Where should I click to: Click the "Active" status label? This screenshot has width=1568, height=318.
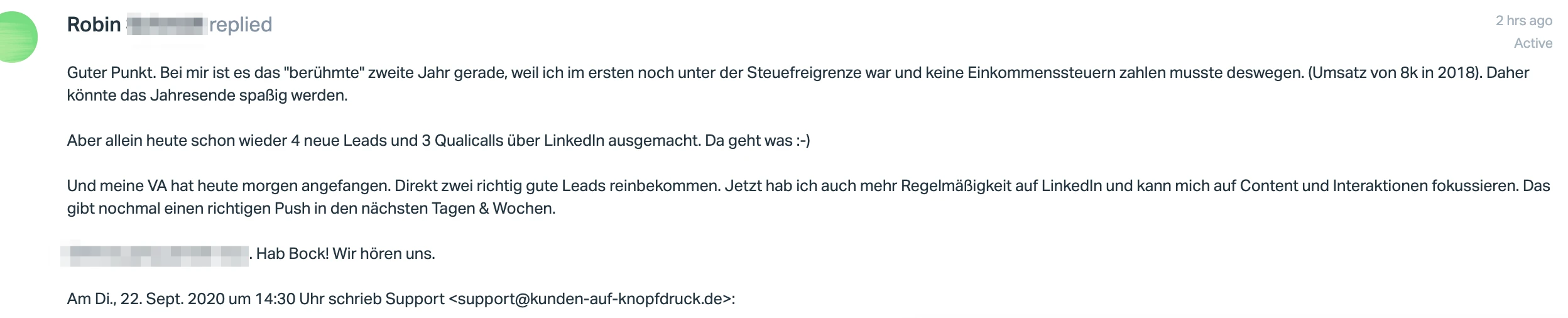point(1533,43)
